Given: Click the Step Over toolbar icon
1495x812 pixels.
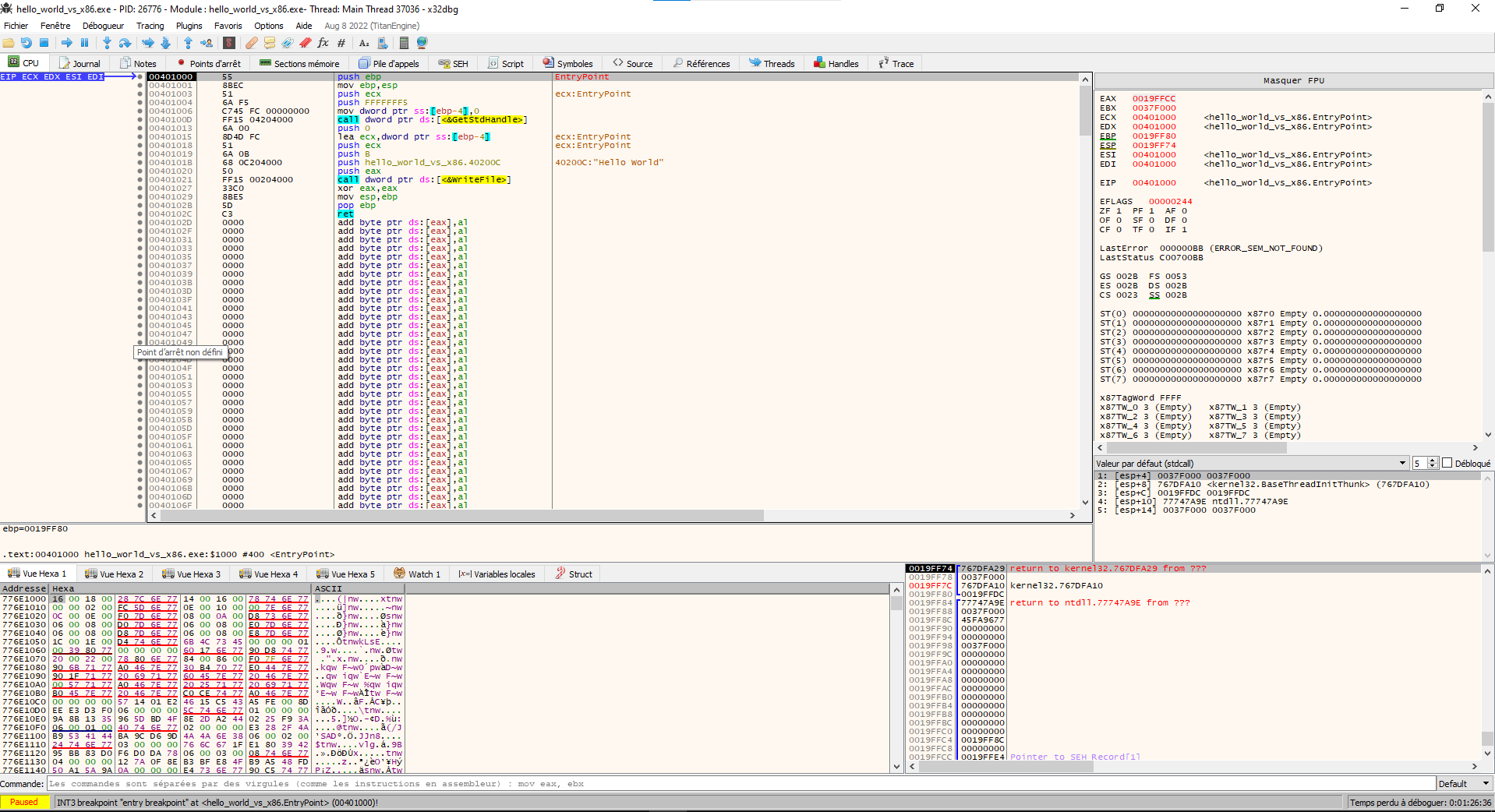Looking at the screenshot, I should click(x=125, y=43).
